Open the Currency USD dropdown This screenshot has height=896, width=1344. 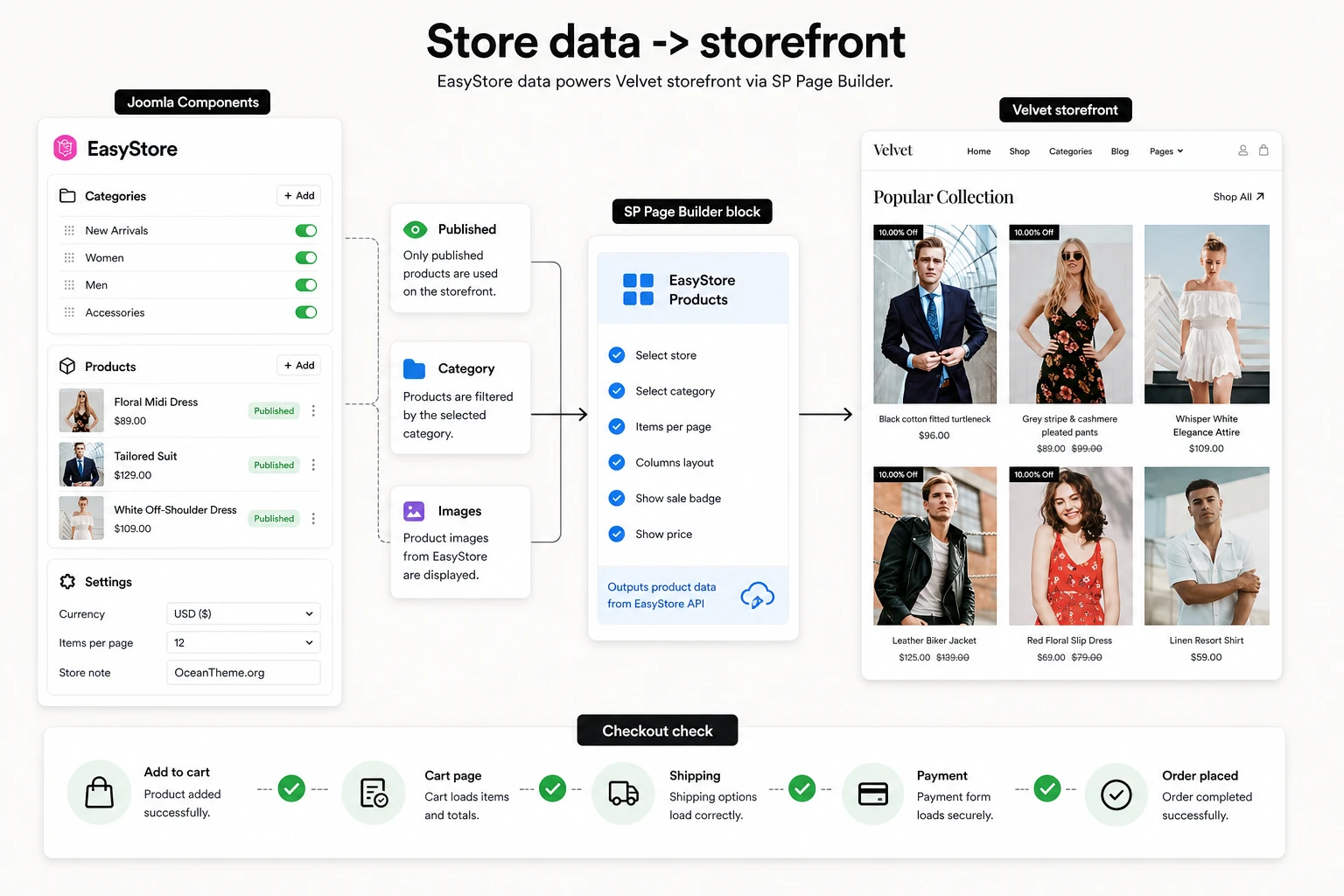[243, 613]
